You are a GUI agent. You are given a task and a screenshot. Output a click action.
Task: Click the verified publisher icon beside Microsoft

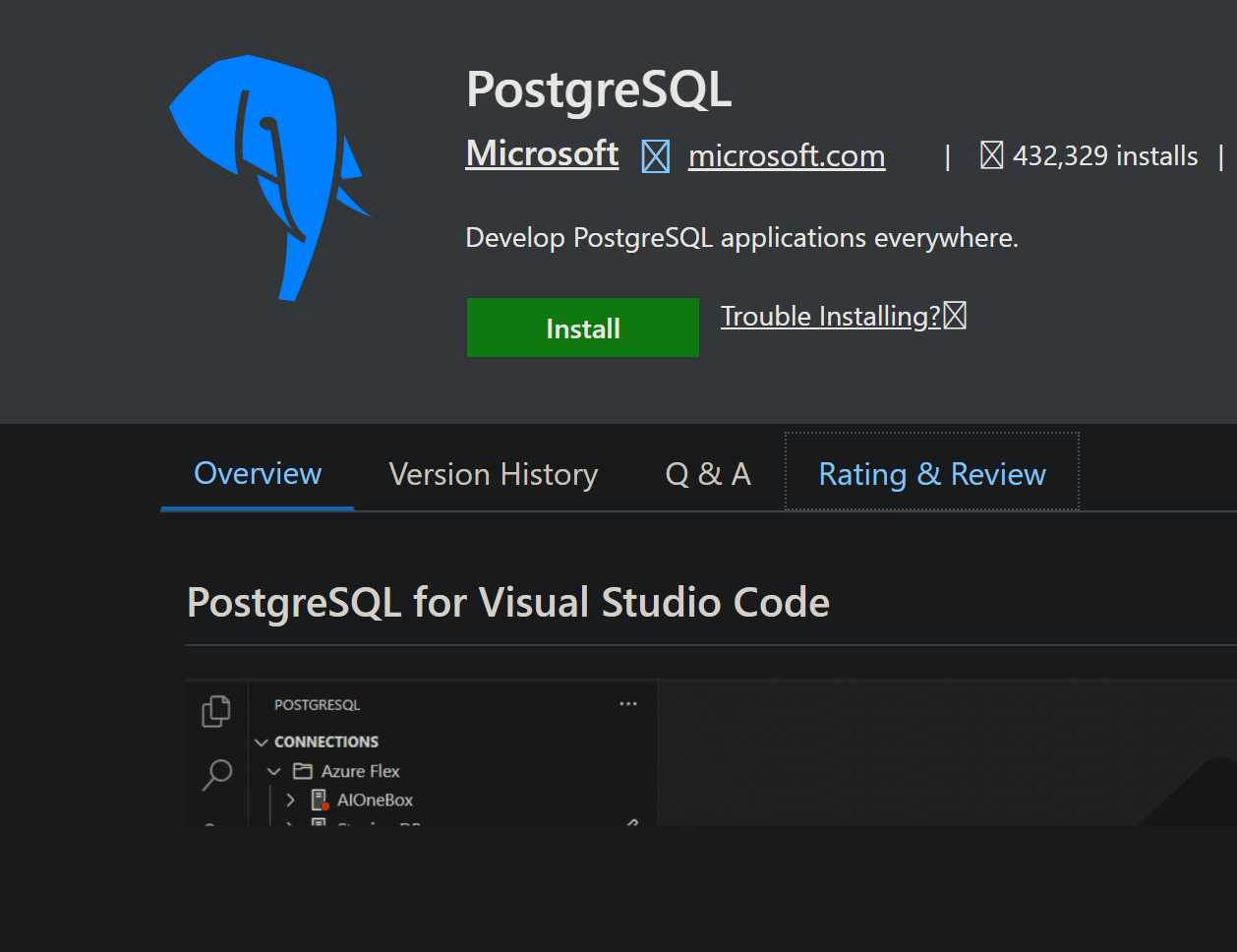tap(656, 156)
